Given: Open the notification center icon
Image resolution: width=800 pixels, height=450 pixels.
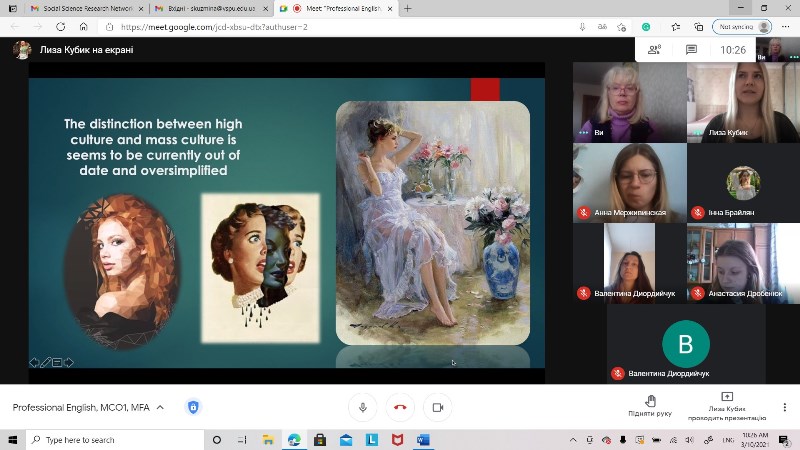Looking at the screenshot, I should pos(784,439).
